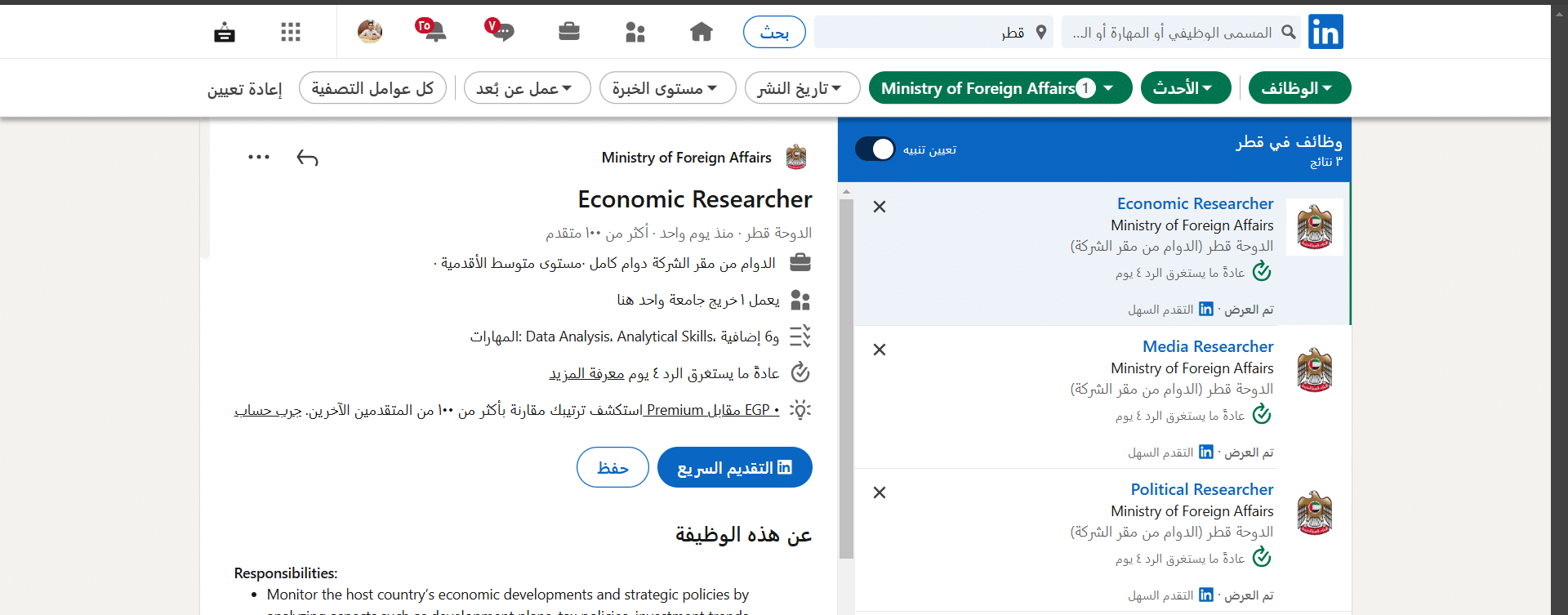
Task: Click the Political Researcher company logo thumbnail
Action: tap(1315, 513)
